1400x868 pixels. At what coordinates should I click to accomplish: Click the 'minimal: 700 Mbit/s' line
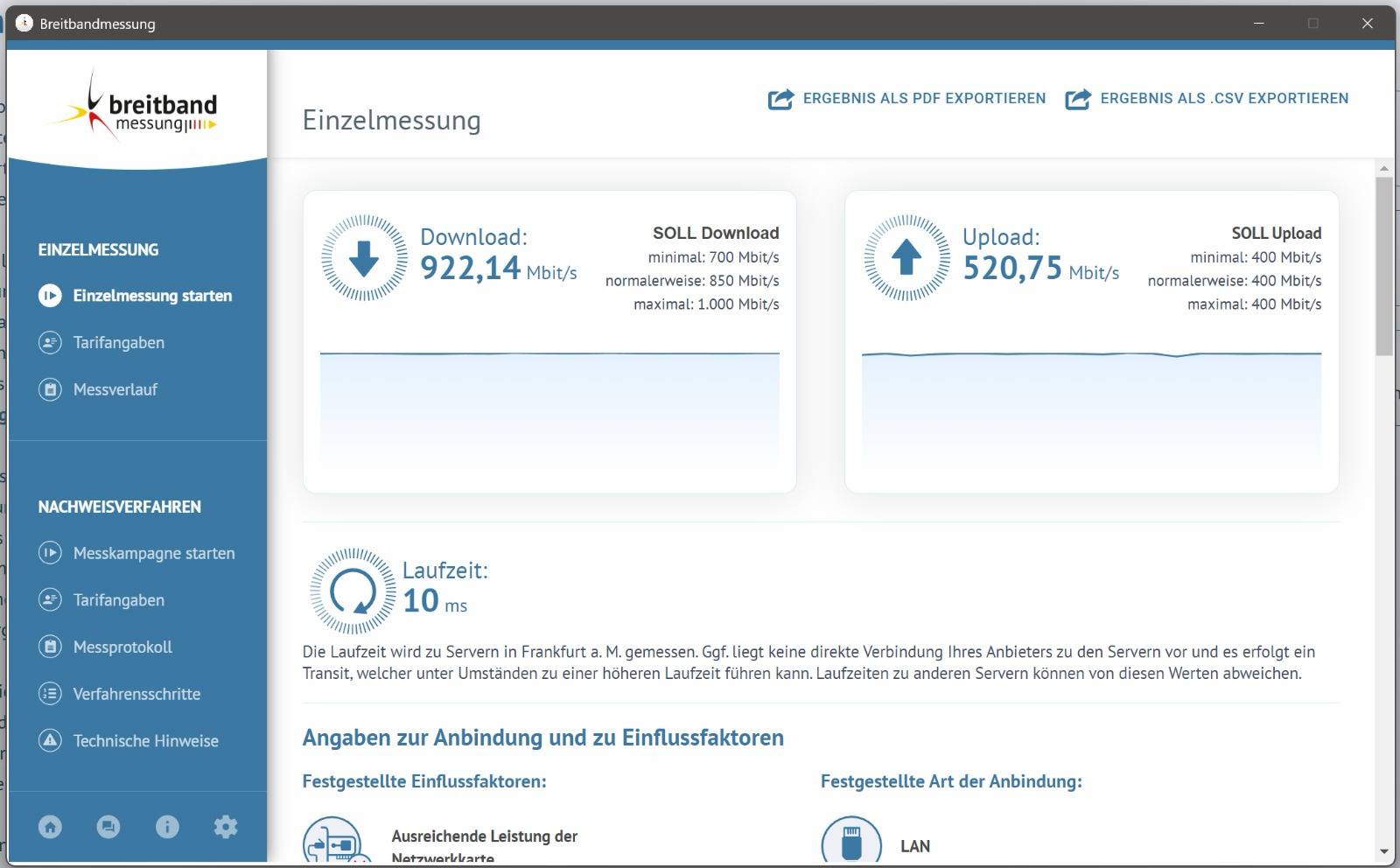pos(714,257)
